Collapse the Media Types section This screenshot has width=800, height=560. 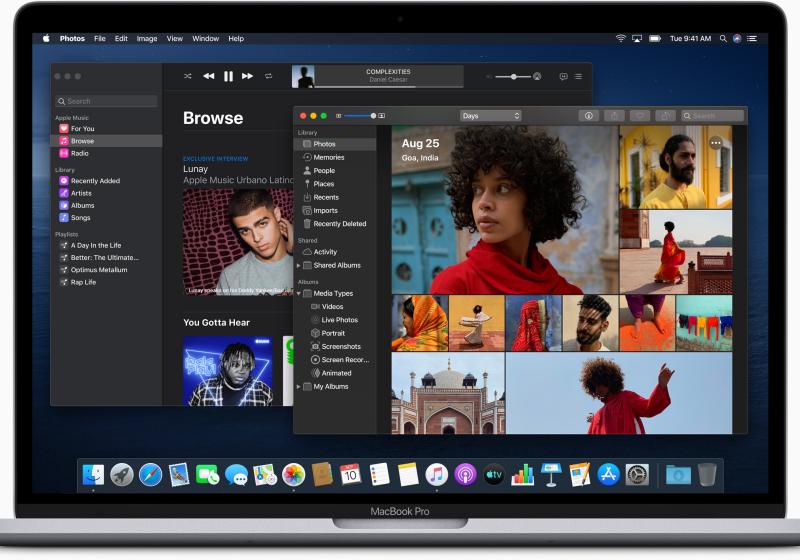tap(299, 294)
